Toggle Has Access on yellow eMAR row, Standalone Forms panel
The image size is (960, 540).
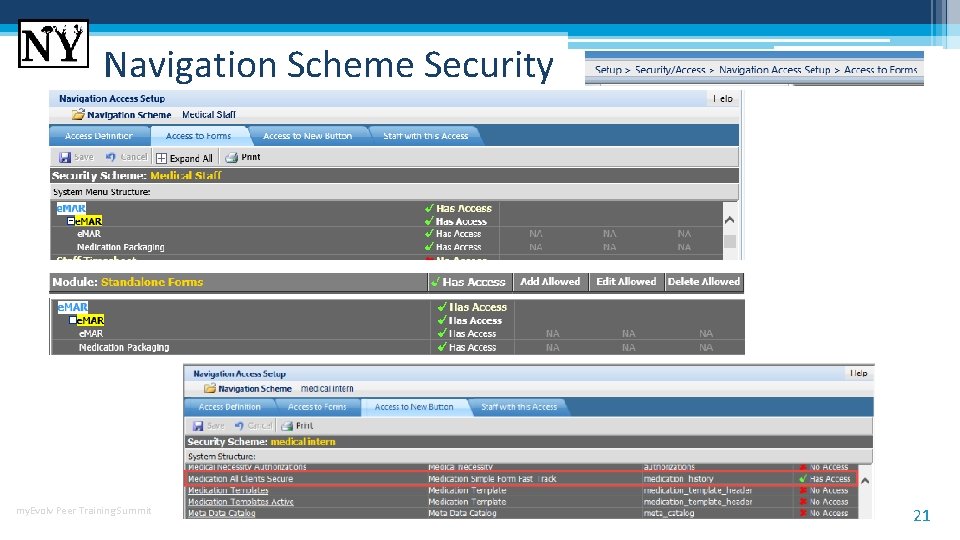(470, 320)
